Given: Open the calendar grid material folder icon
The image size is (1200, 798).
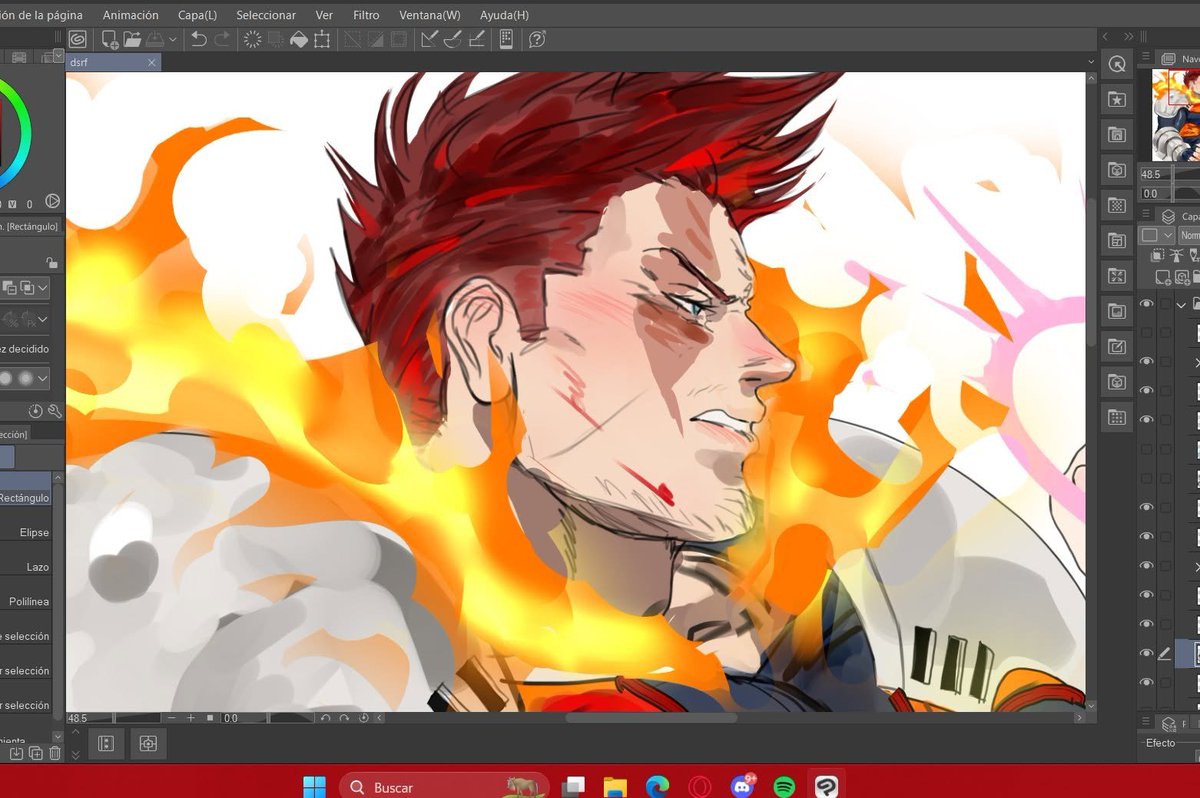Looking at the screenshot, I should pos(1117,416).
